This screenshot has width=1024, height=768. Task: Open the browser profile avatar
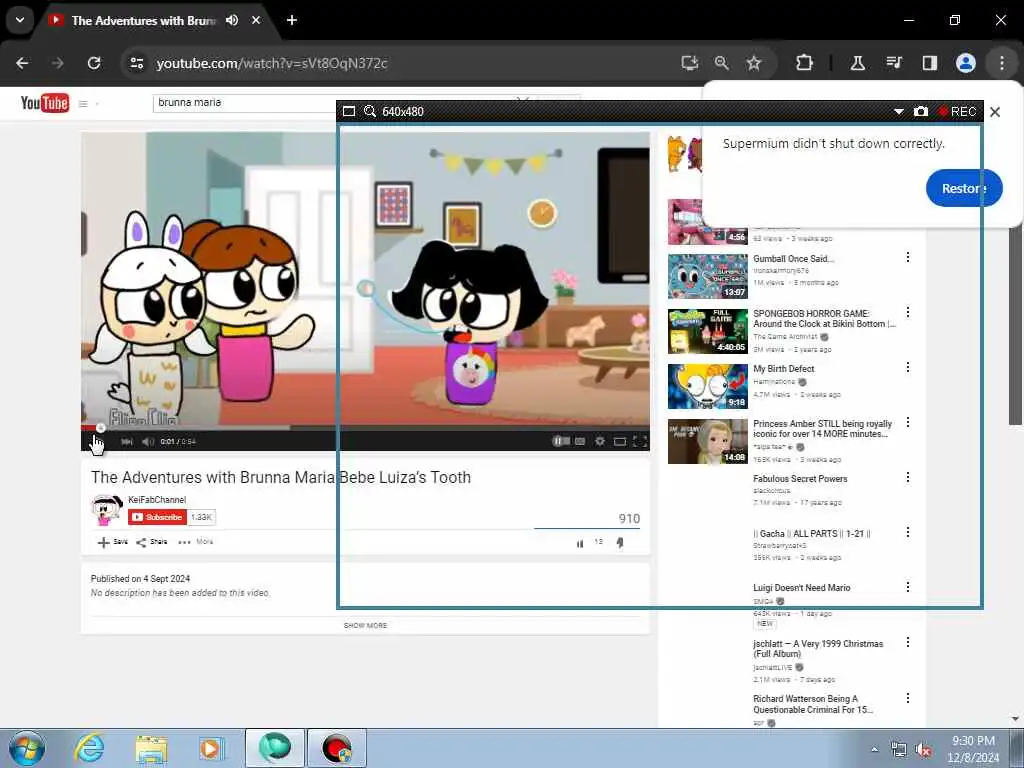966,63
